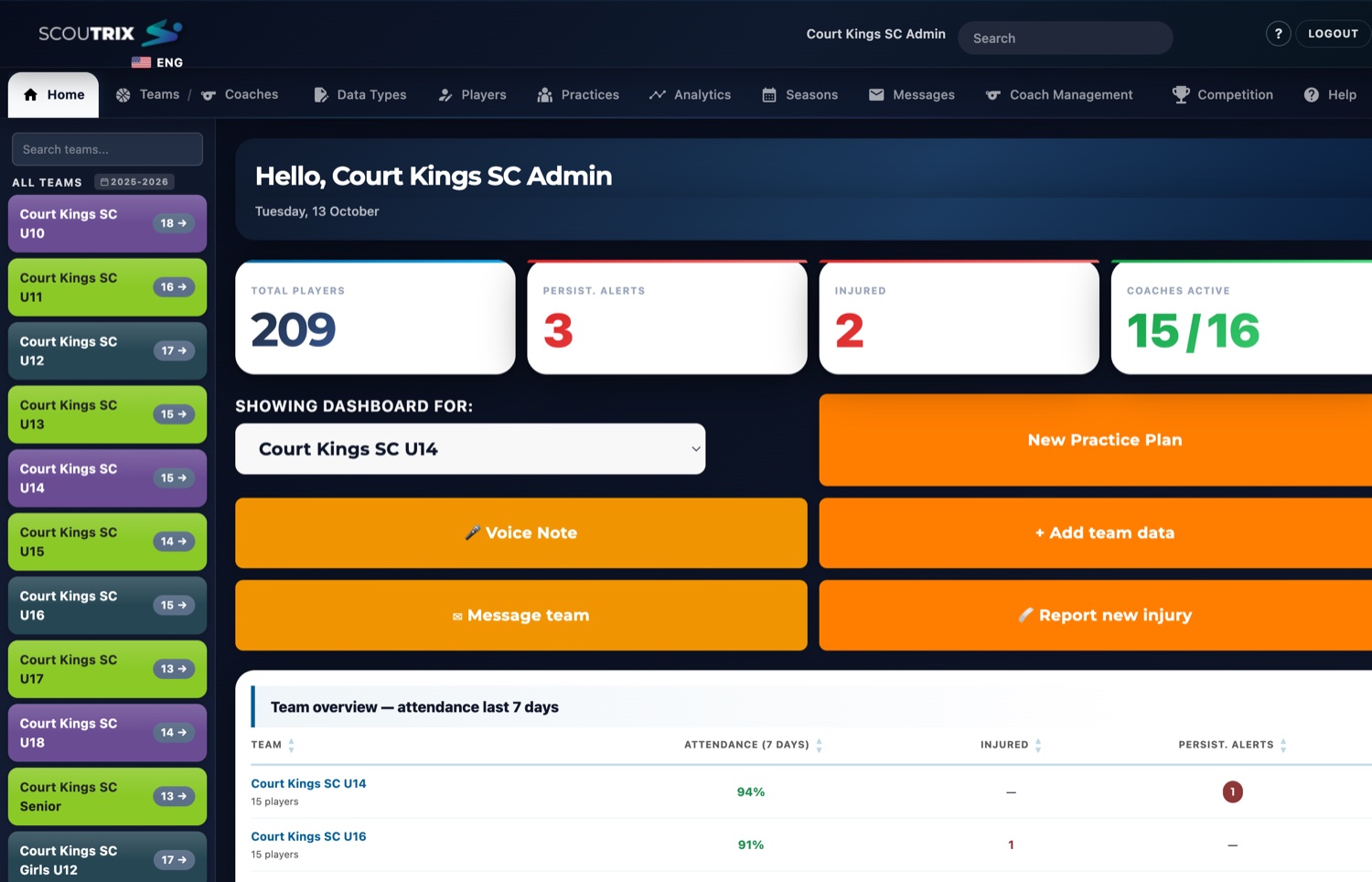This screenshot has height=882, width=1372.
Task: Start a New Practice Plan
Action: point(1105,440)
